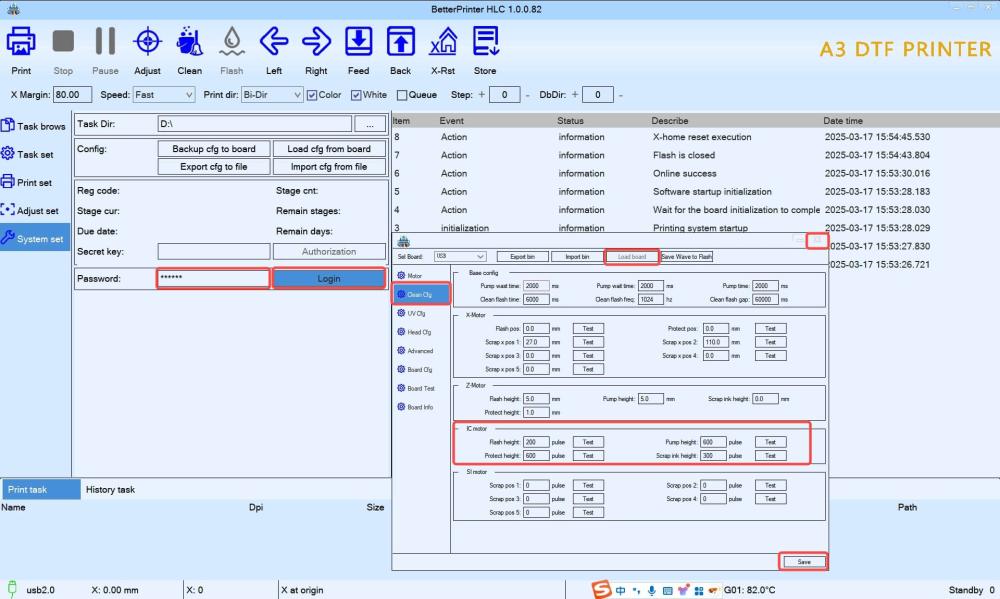Browse Task Dir with the ellipsis button
1000x599 pixels.
click(370, 124)
